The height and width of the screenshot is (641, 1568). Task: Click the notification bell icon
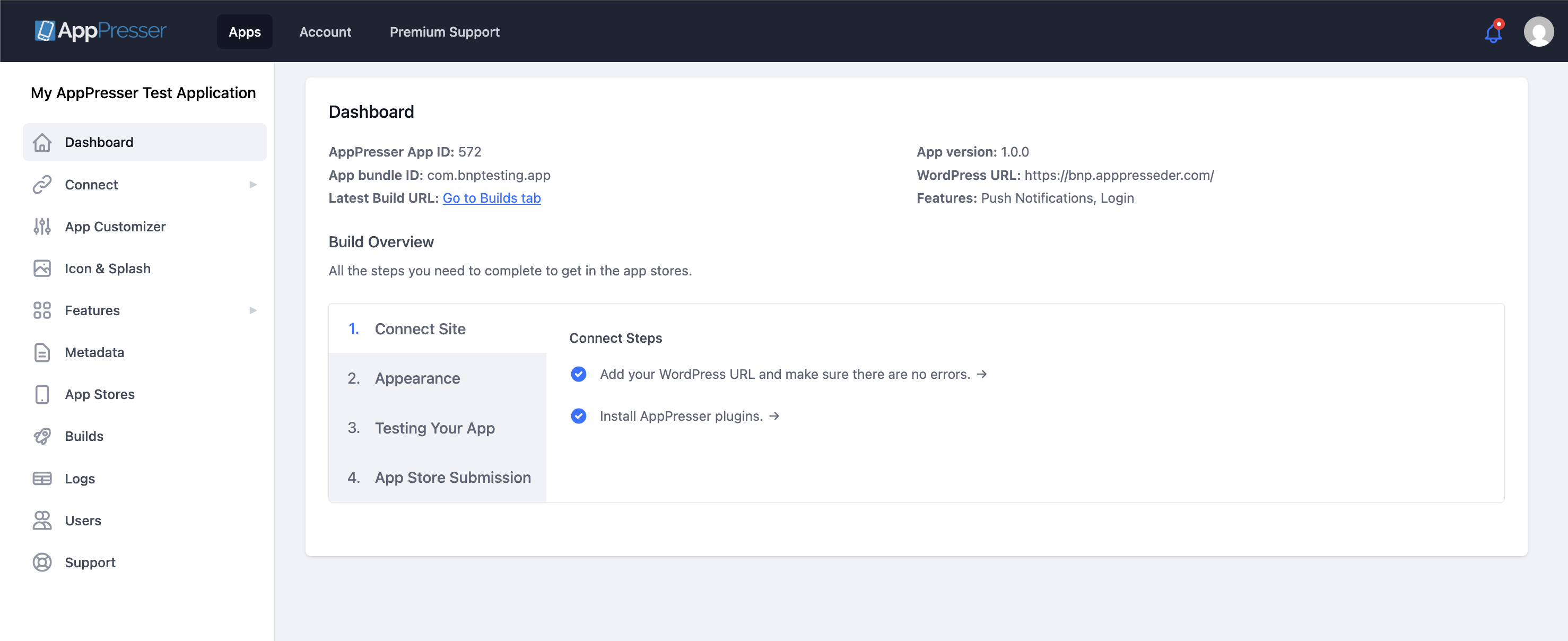pos(1493,33)
